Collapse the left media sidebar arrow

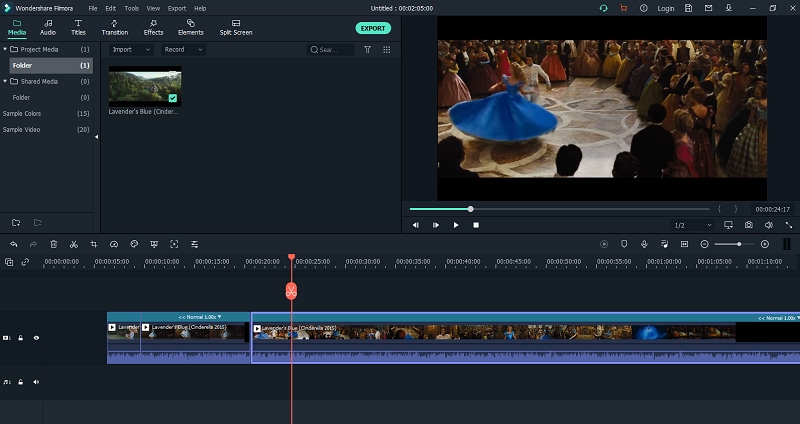(96, 137)
